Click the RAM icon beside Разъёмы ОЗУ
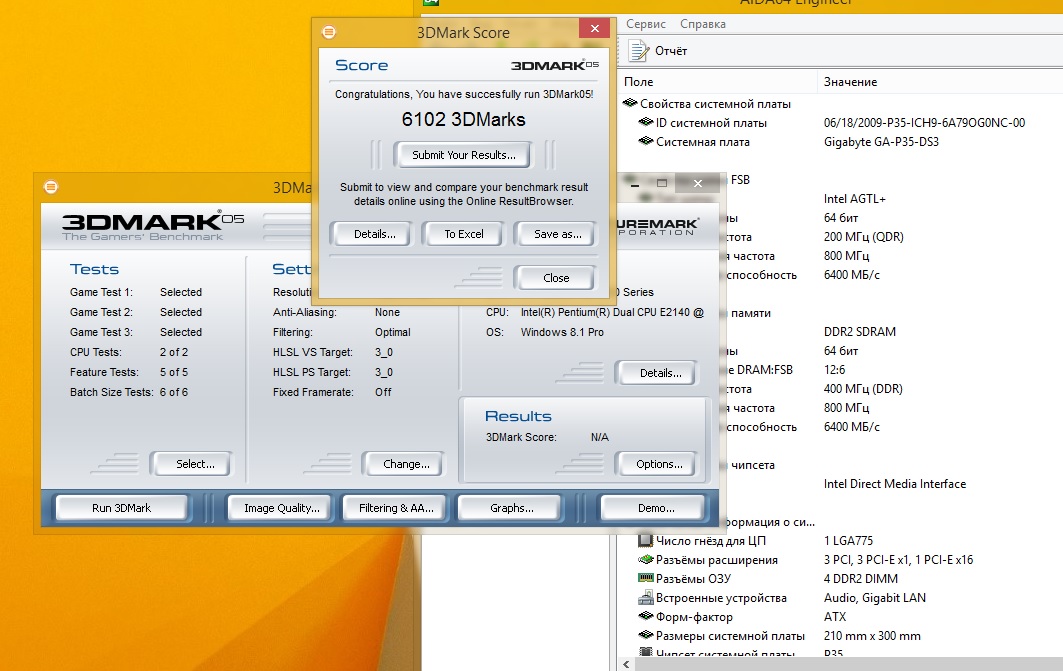Image resolution: width=1063 pixels, height=671 pixels. [646, 579]
